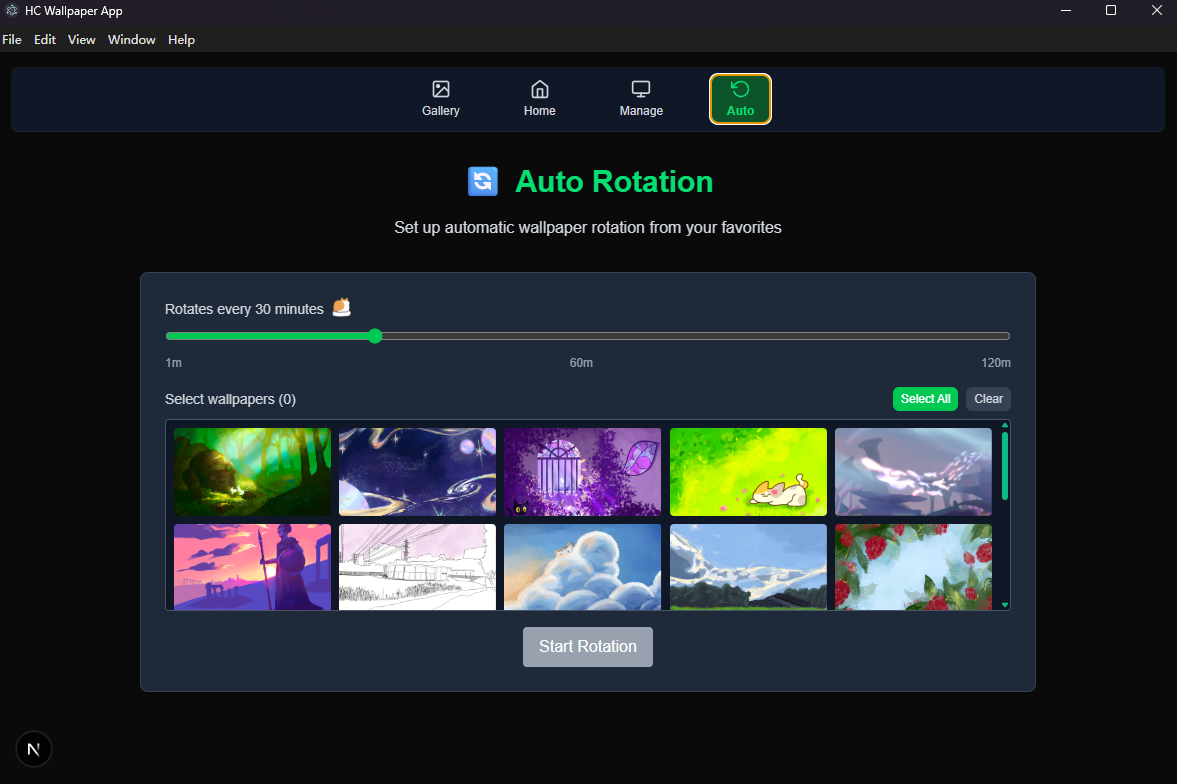Click the pudding emoji next to rotation interval text

pyautogui.click(x=341, y=307)
